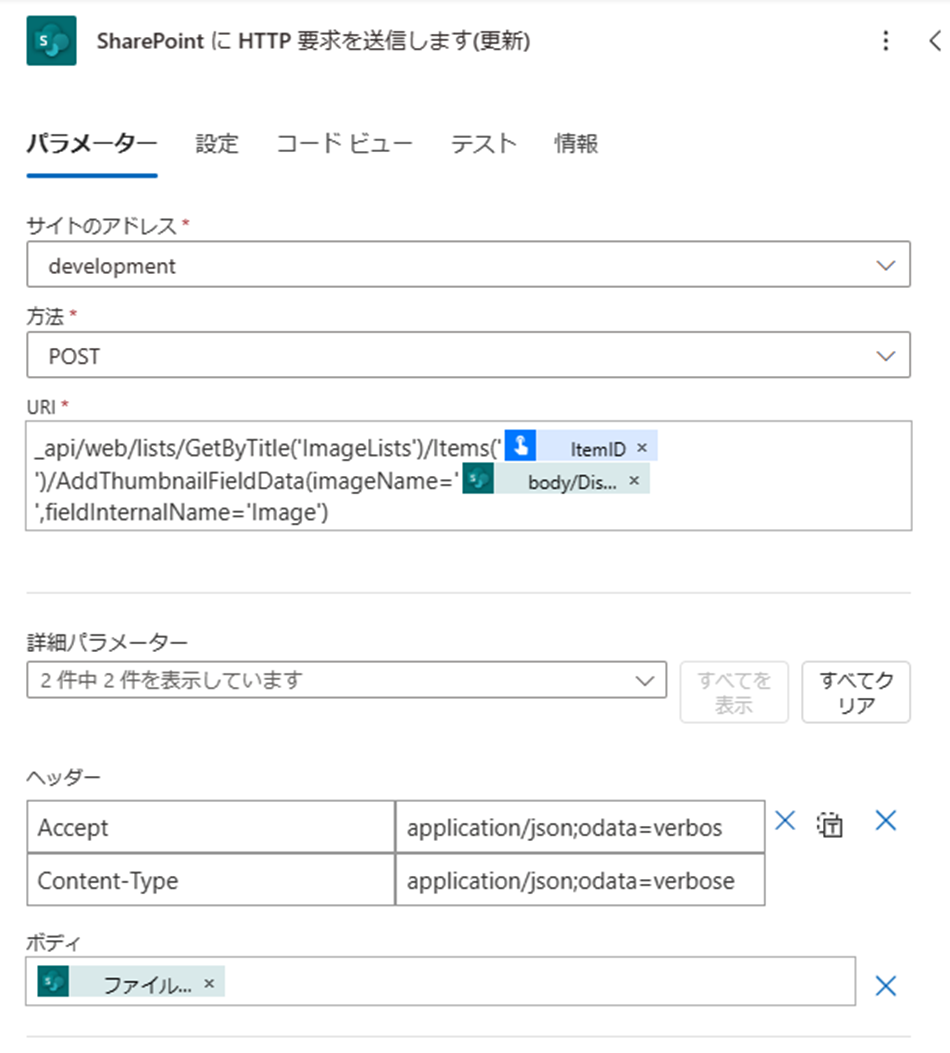Delete the Accept header row with blue X
Viewport: 950px width, 1053px height.
(x=785, y=821)
